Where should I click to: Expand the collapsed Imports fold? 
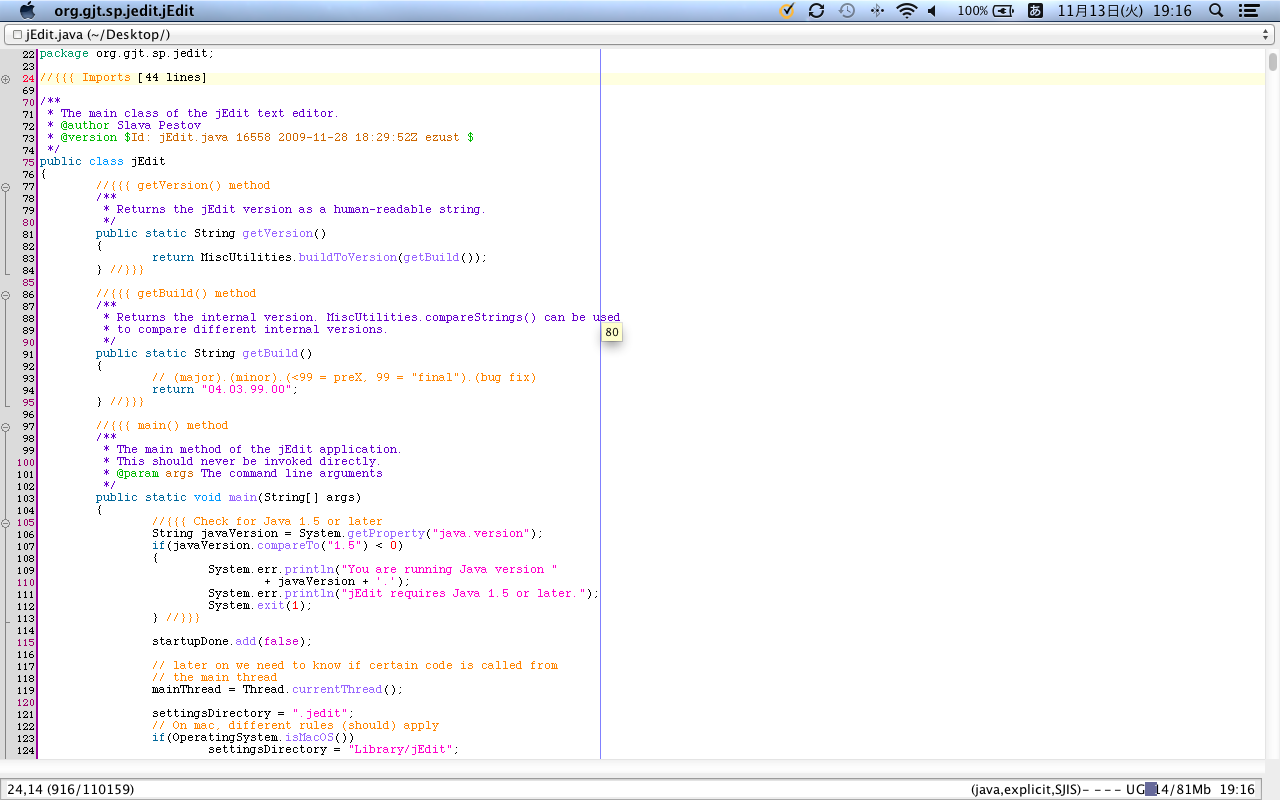point(6,78)
